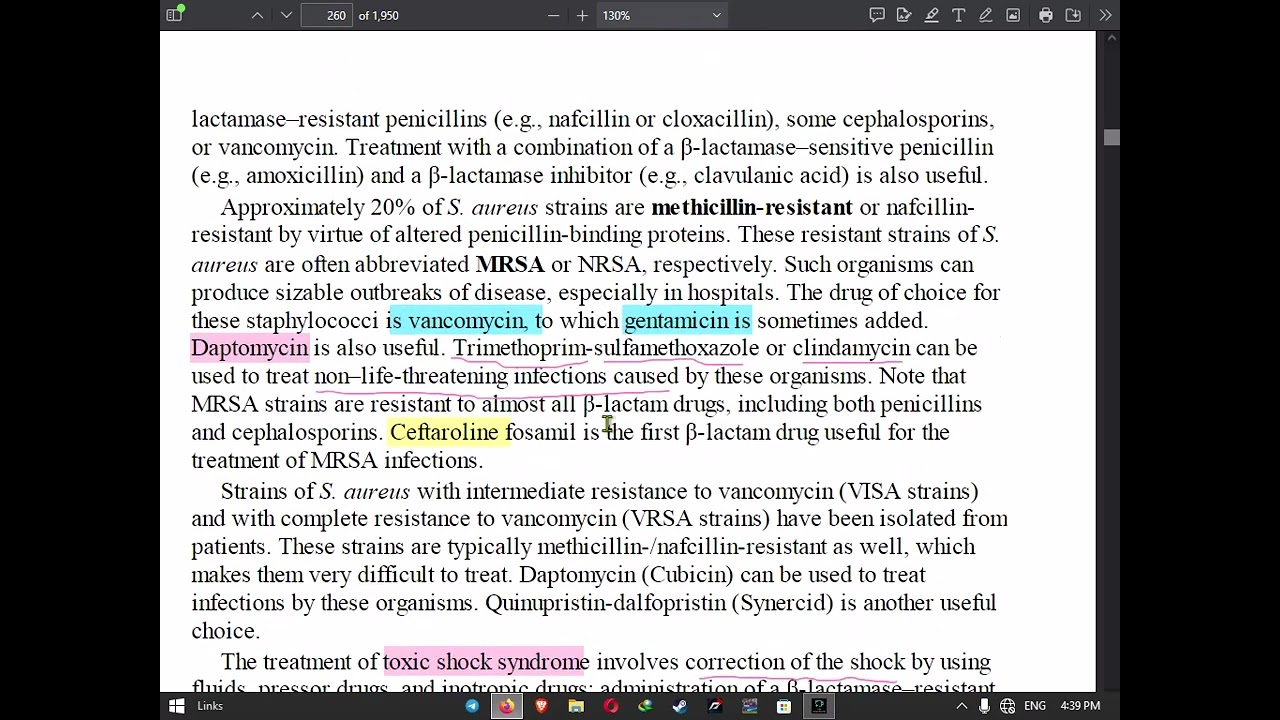
Task: Switch to Firefox in the taskbar
Action: tap(507, 706)
